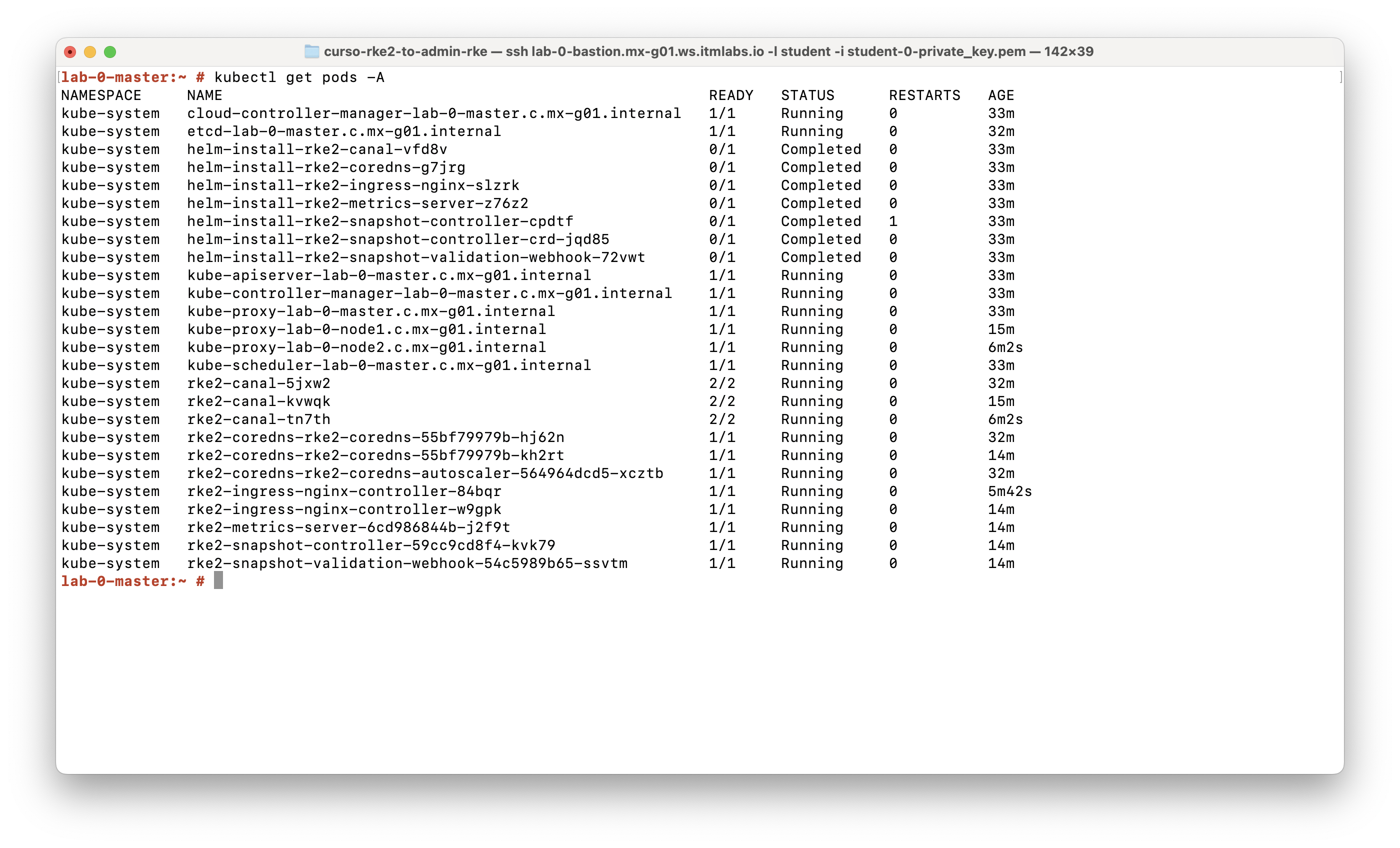This screenshot has width=1400, height=848.
Task: Click the last lab-0-master prompt text
Action: click(x=123, y=581)
